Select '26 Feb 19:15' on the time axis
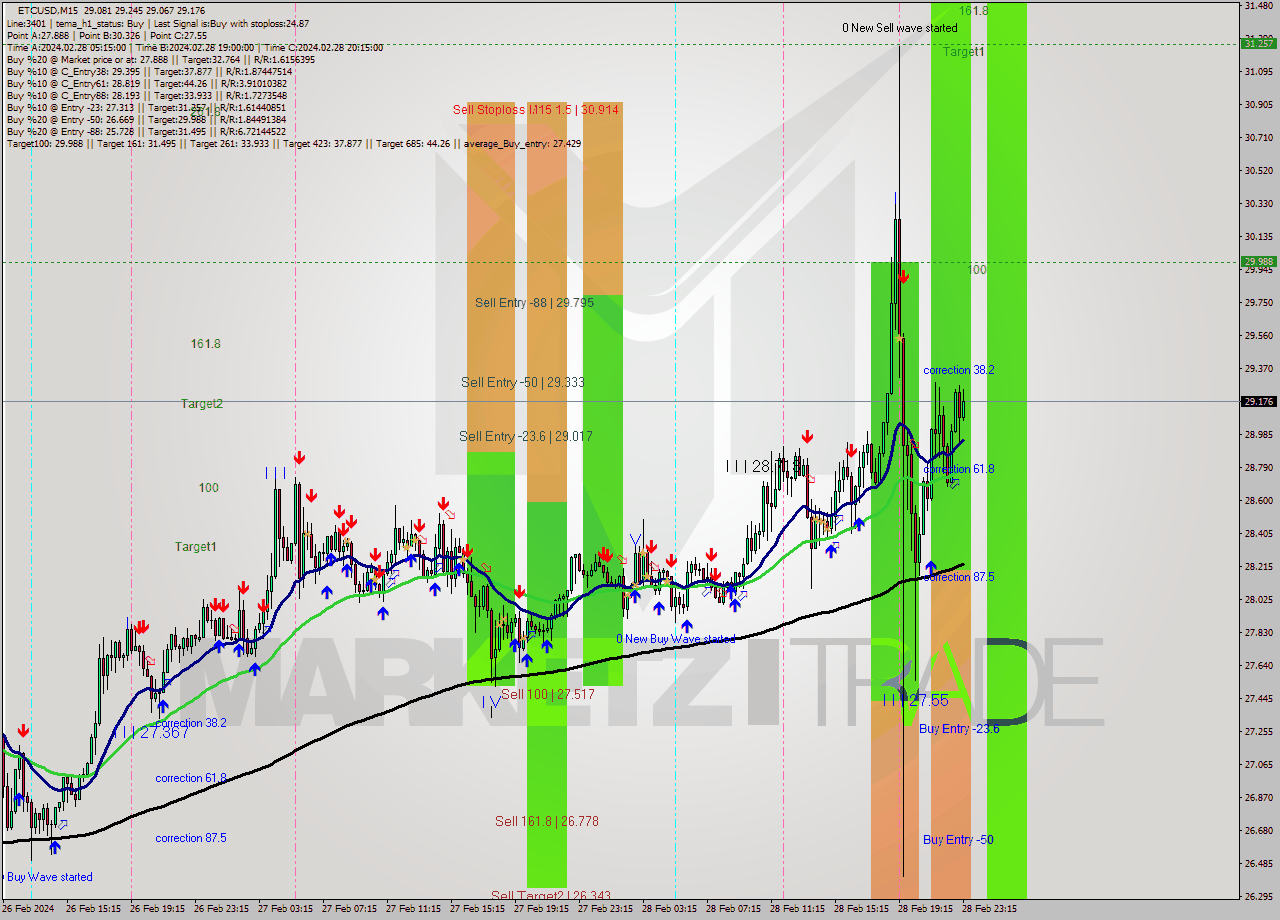Viewport: 1280px width, 920px height. click(x=157, y=909)
